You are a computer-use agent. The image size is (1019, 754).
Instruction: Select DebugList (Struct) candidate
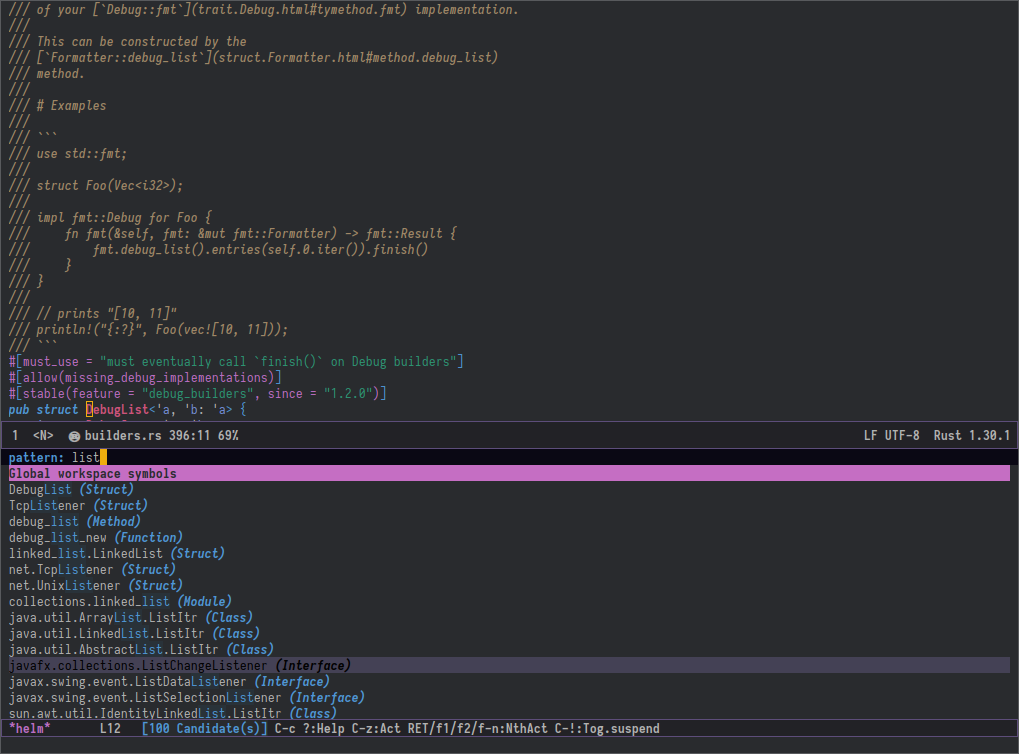[x=71, y=489]
